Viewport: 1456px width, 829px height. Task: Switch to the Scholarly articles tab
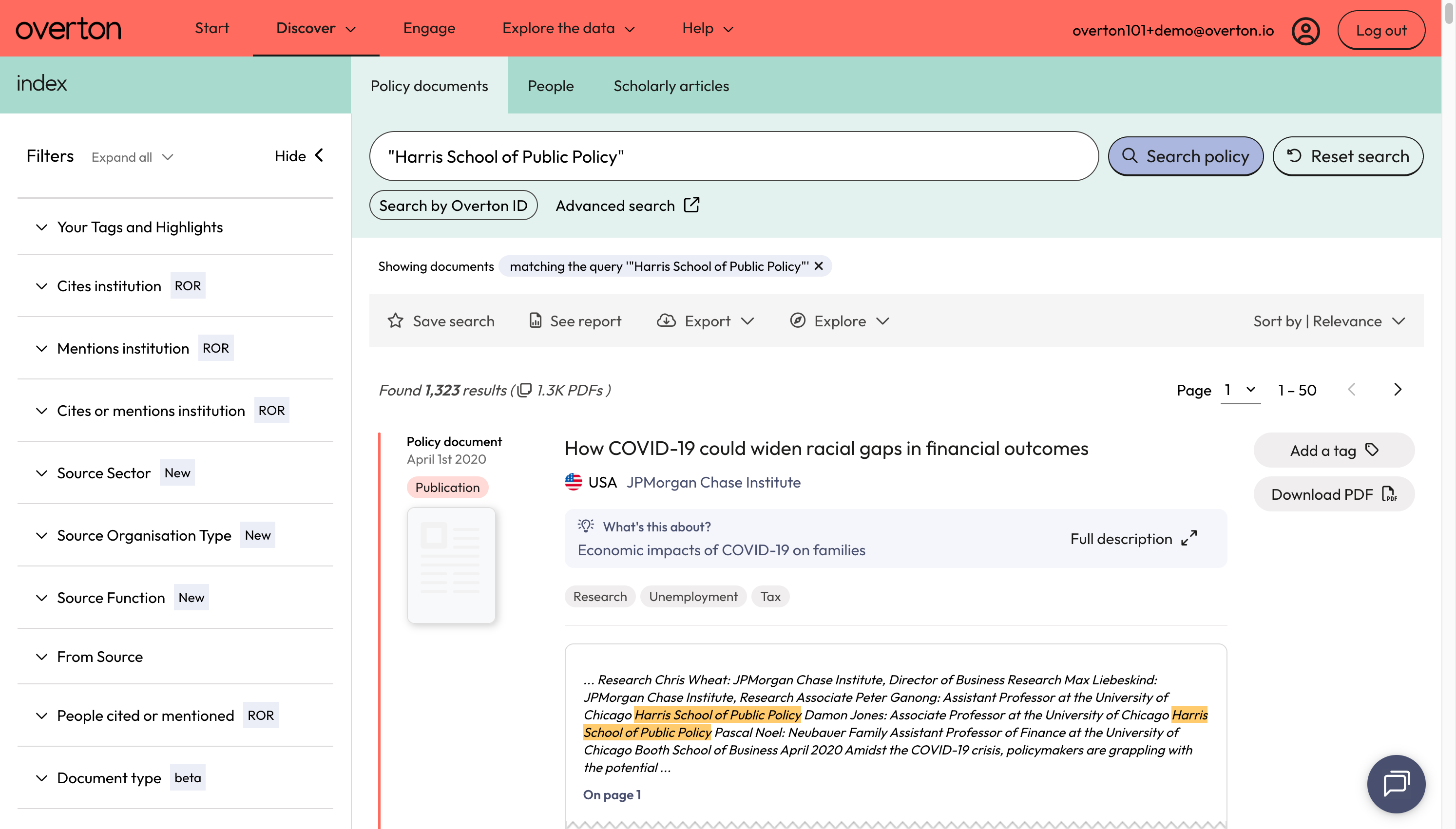671,85
